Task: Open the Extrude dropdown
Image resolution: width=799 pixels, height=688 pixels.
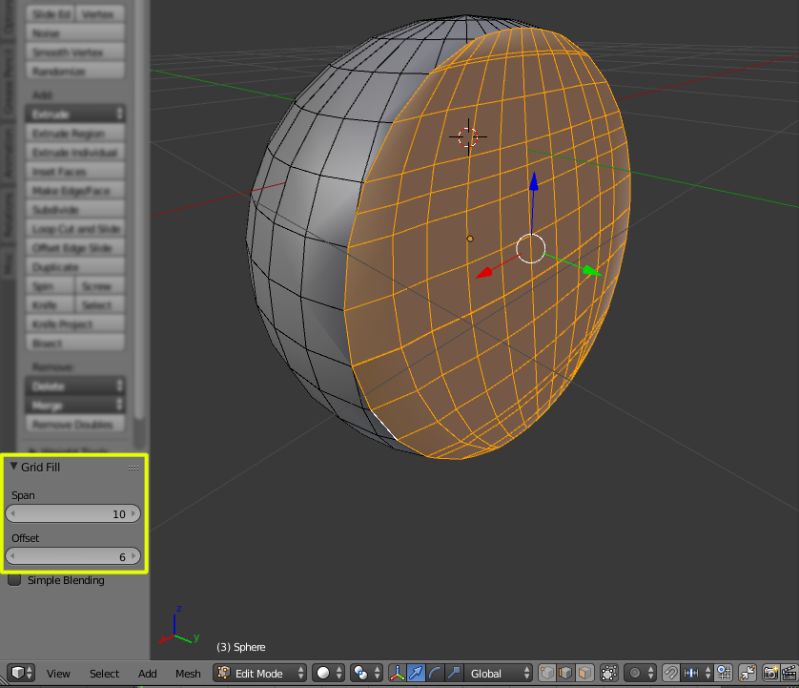Action: point(75,114)
